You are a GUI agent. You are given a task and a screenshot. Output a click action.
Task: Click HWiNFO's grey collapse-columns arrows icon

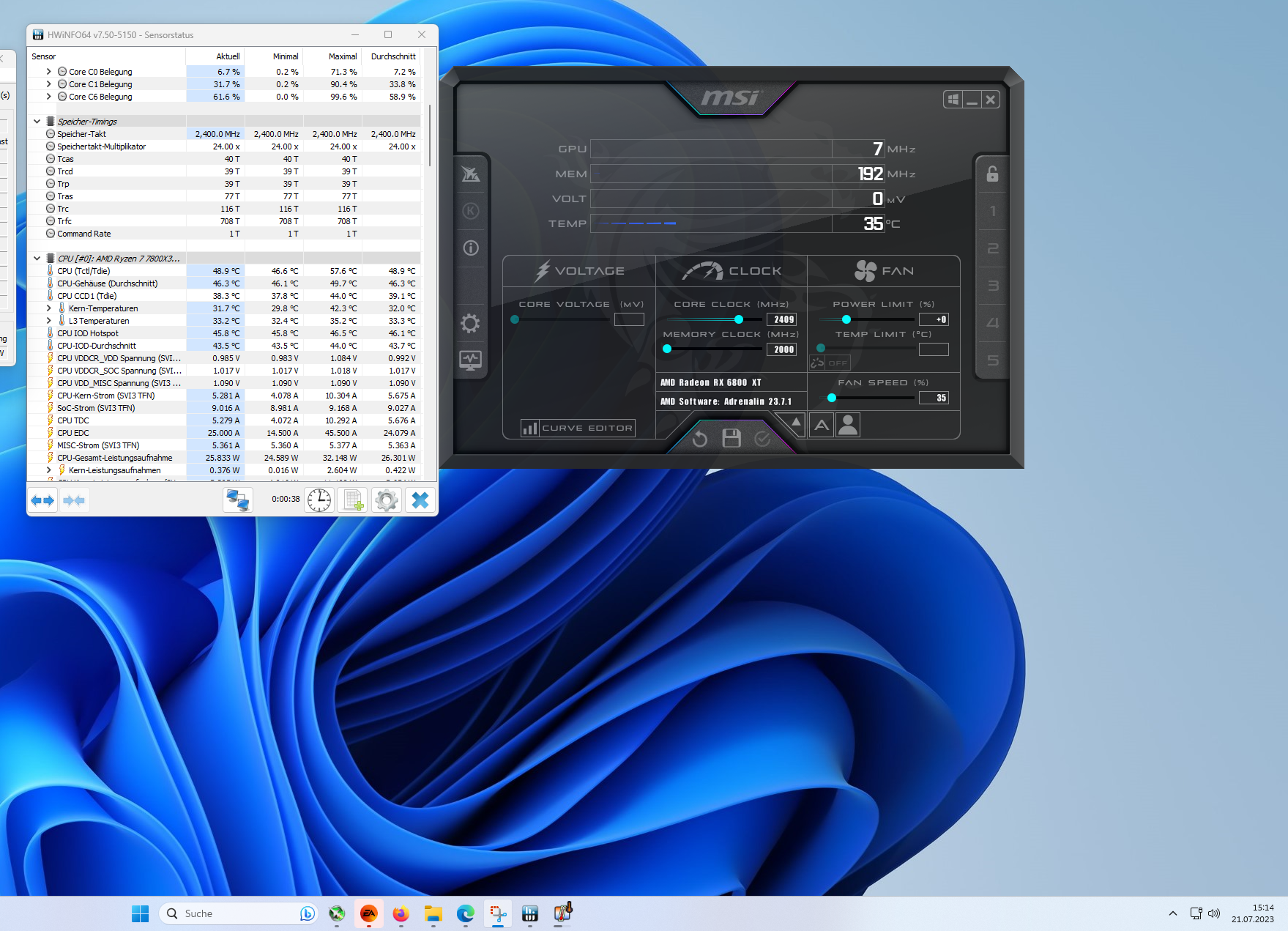(x=74, y=500)
